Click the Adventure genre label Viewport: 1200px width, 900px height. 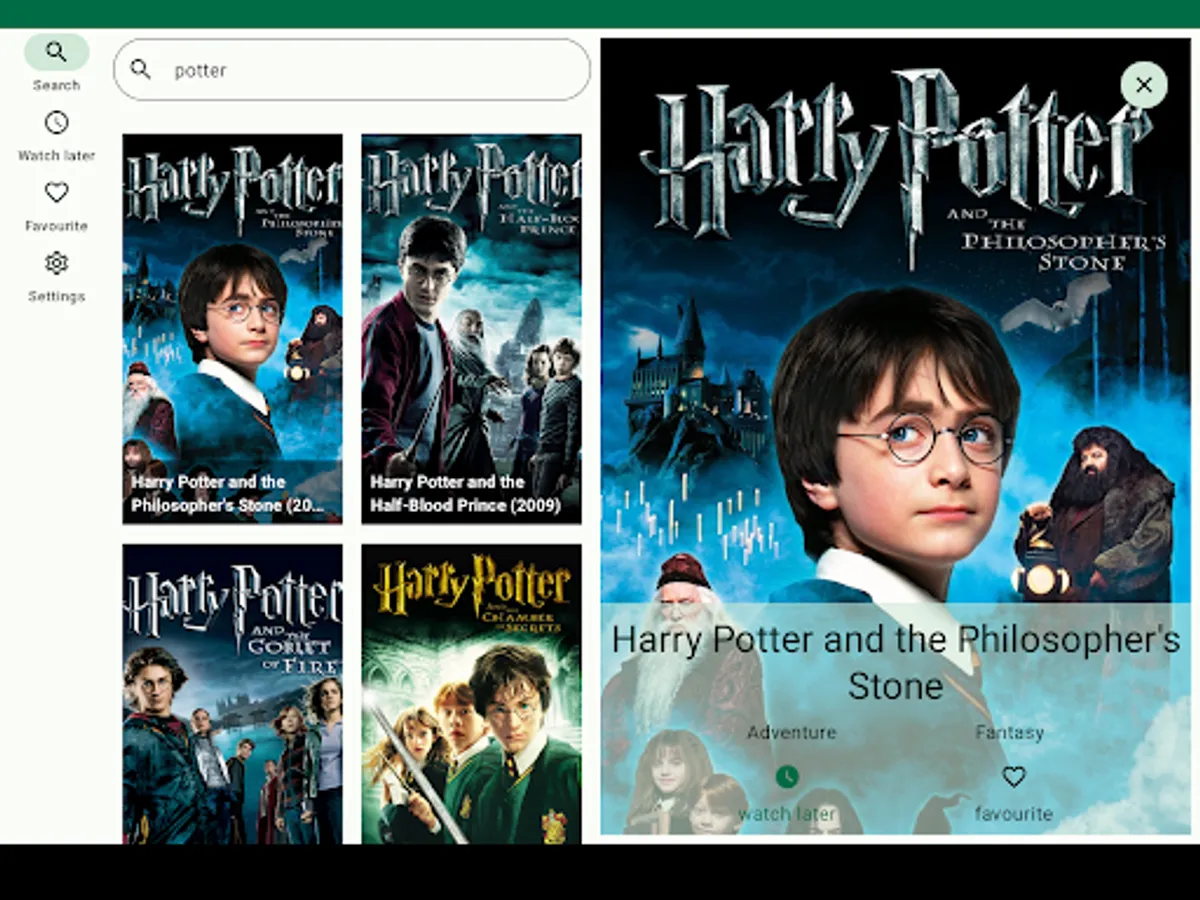(791, 733)
